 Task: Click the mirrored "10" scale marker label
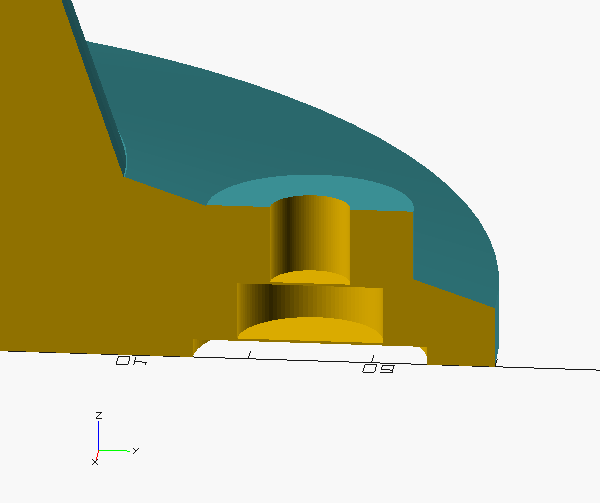pyautogui.click(x=131, y=360)
